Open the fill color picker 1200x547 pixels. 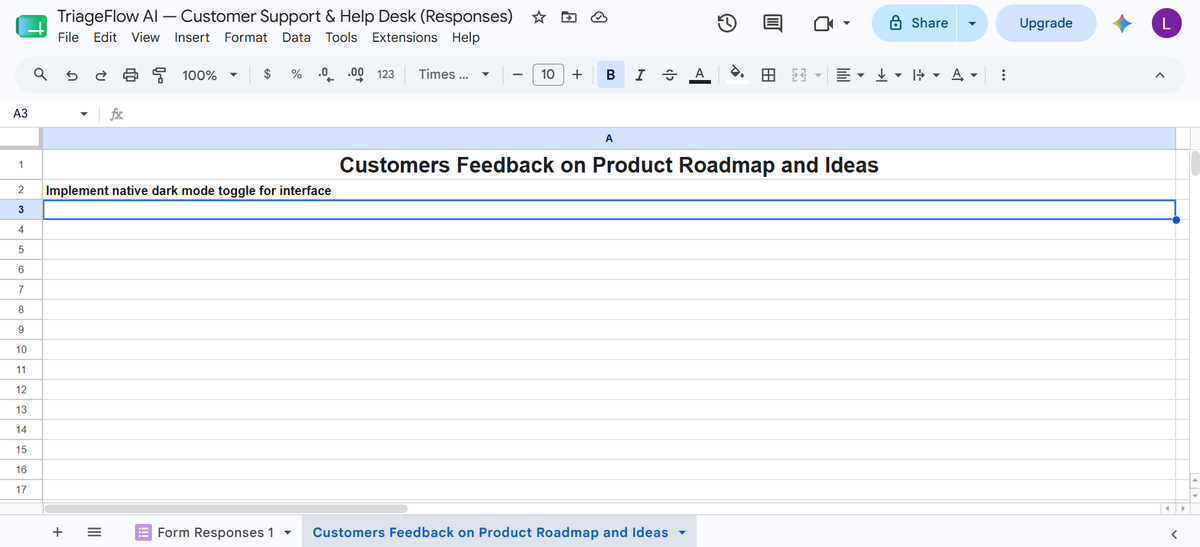[737, 73]
